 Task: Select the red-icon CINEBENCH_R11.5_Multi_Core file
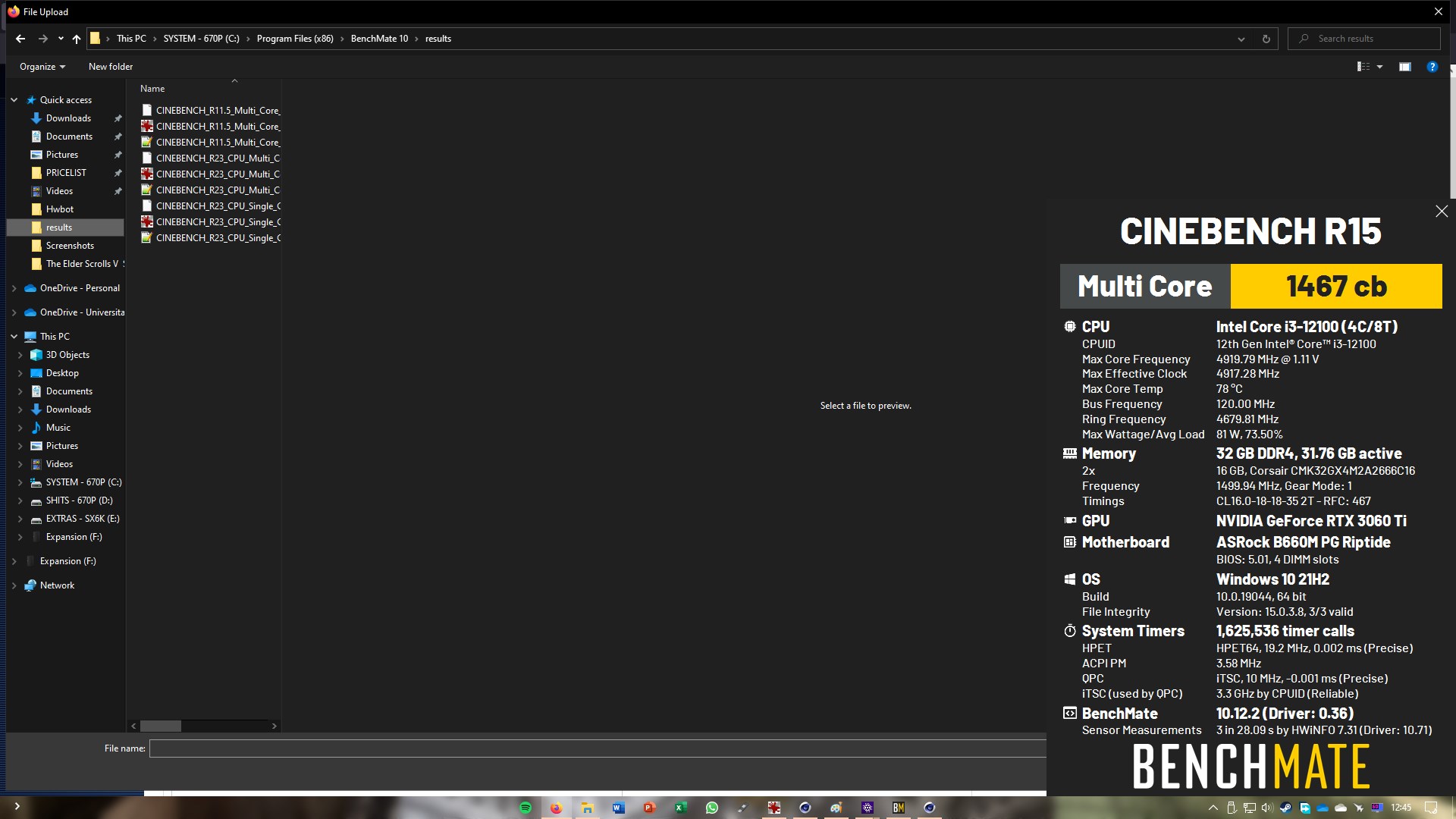[x=210, y=127]
